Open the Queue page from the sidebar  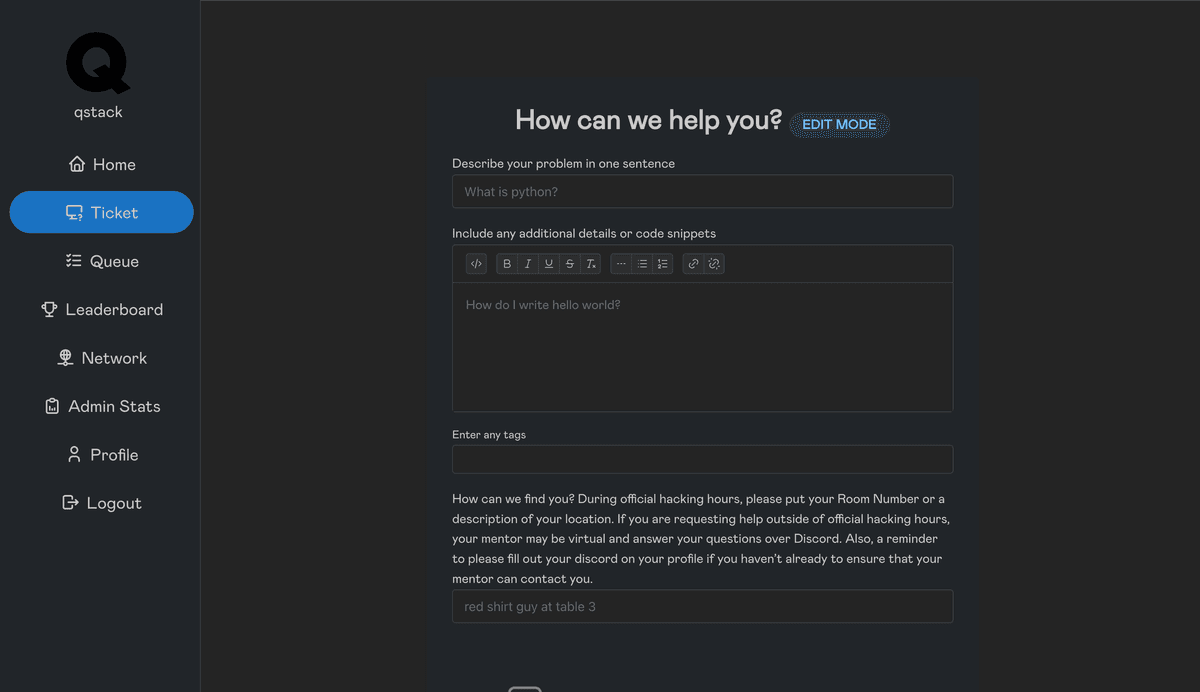(101, 262)
